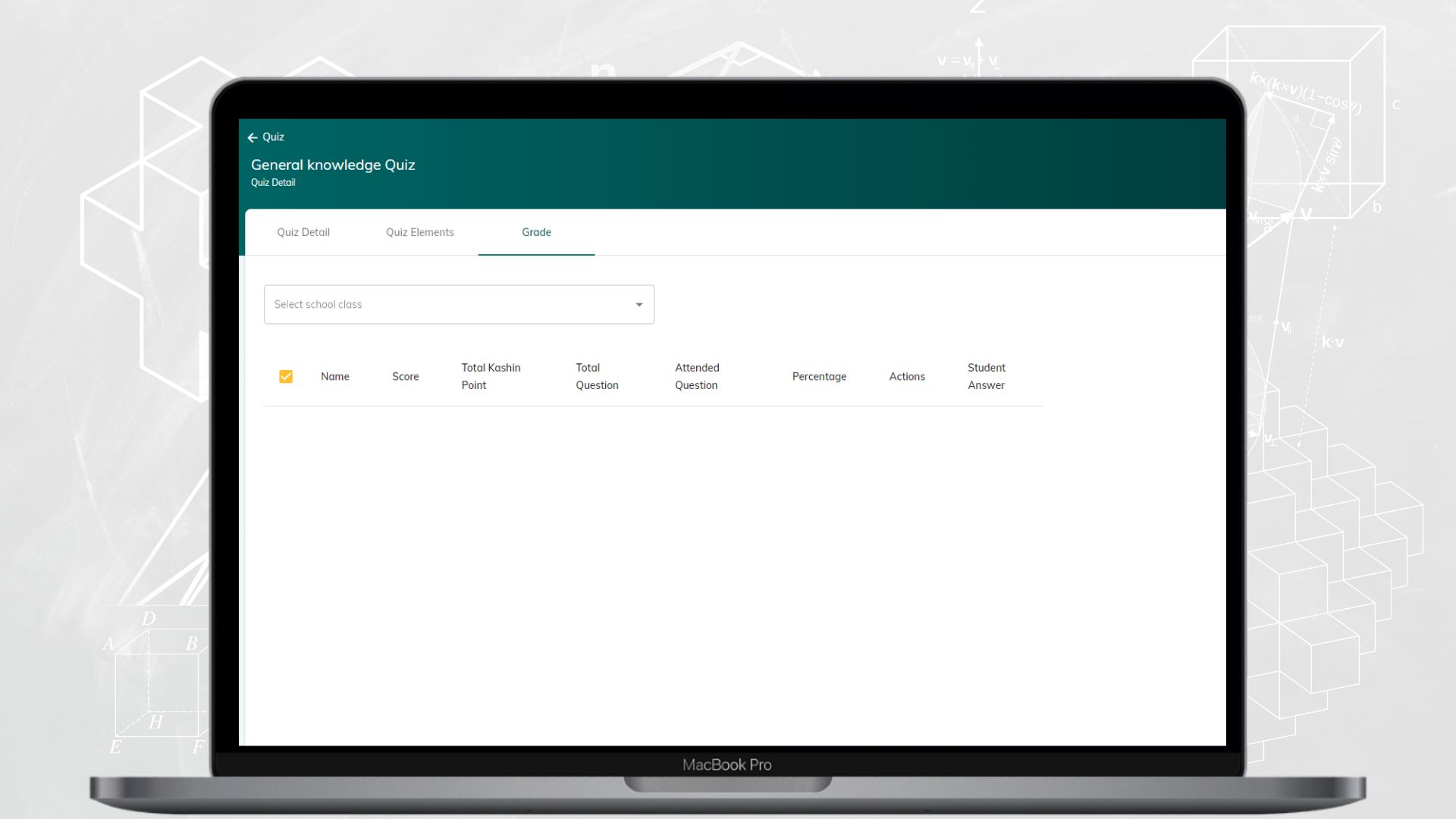
Task: Click the dropdown arrow for school class
Action: (639, 305)
